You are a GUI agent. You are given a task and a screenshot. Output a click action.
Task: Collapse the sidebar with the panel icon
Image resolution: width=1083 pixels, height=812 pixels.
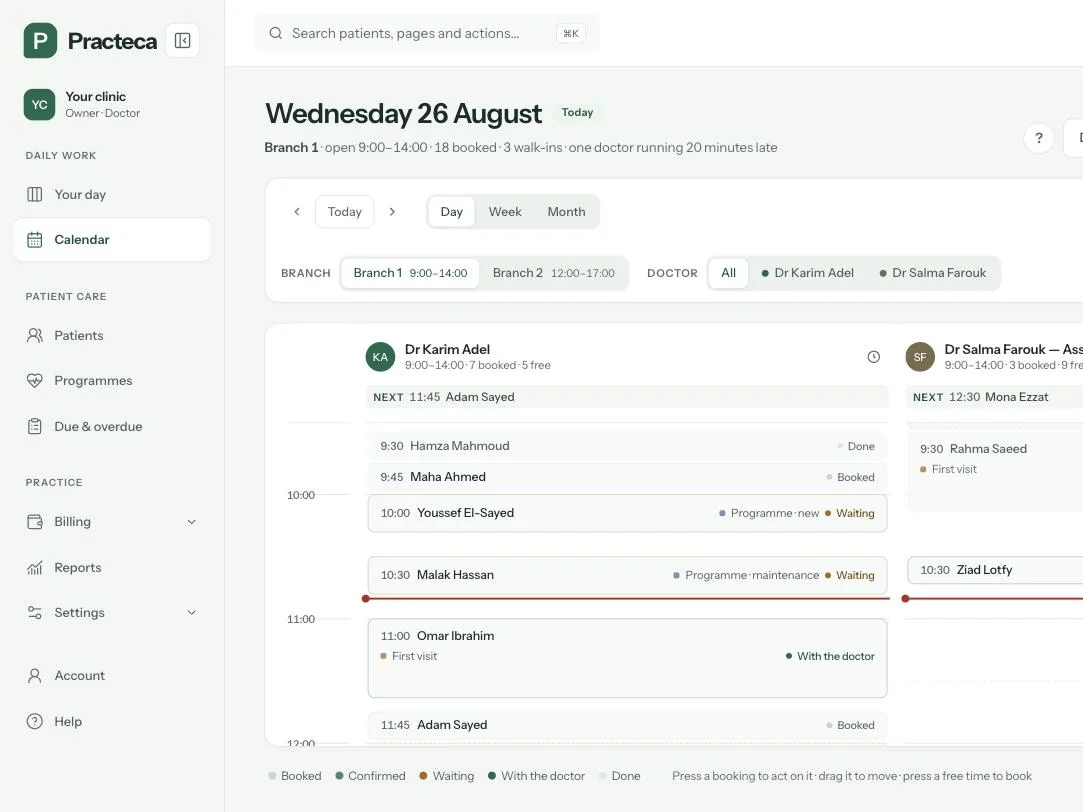[182, 41]
